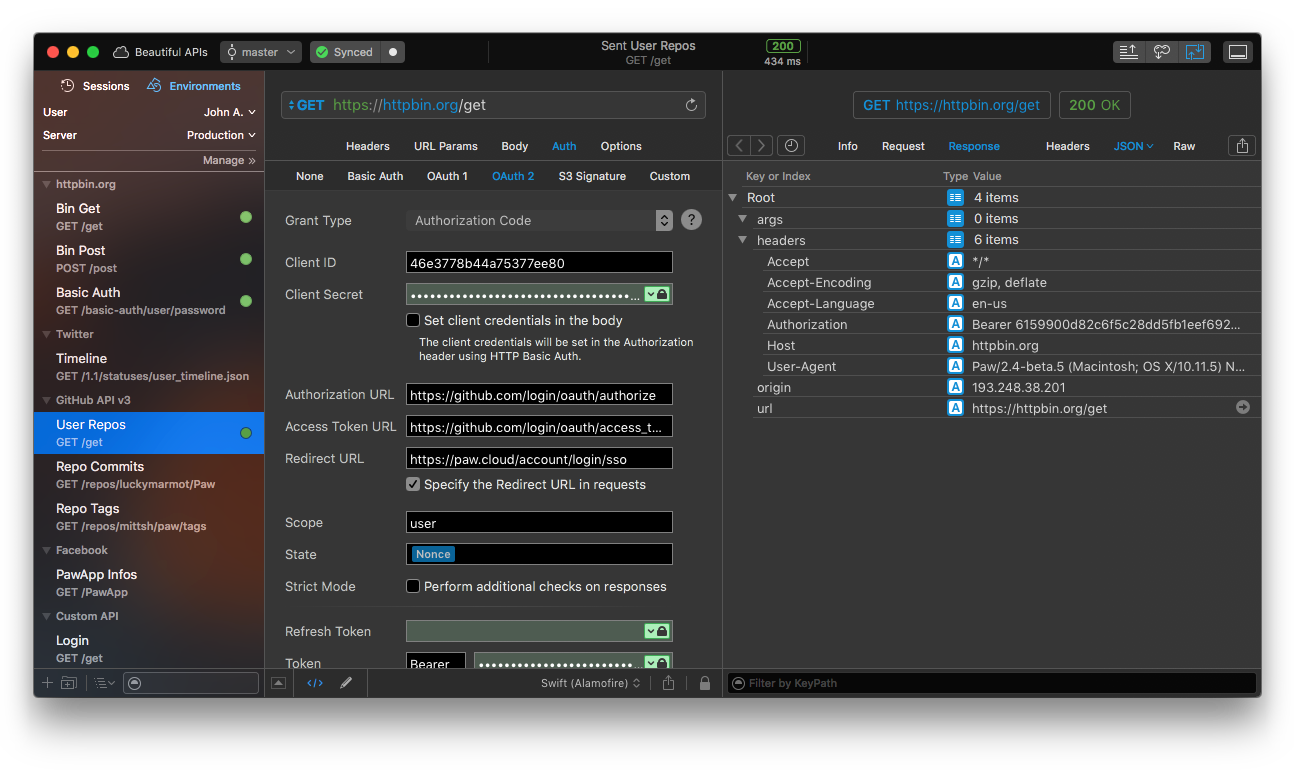Viewport: 1294px width, 778px height.
Task: Open the sidebar sort options icon
Action: tap(105, 683)
